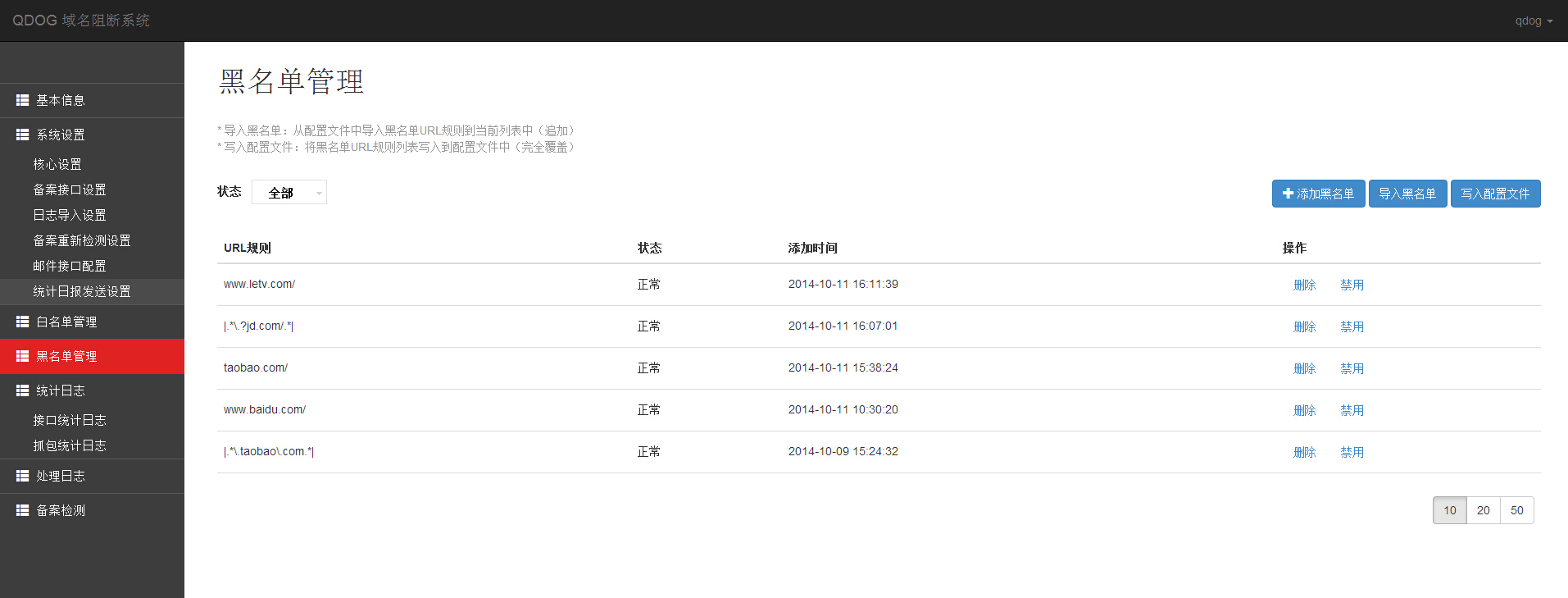Open 备案重新检测设置
This screenshot has width=1568, height=598.
click(x=82, y=240)
